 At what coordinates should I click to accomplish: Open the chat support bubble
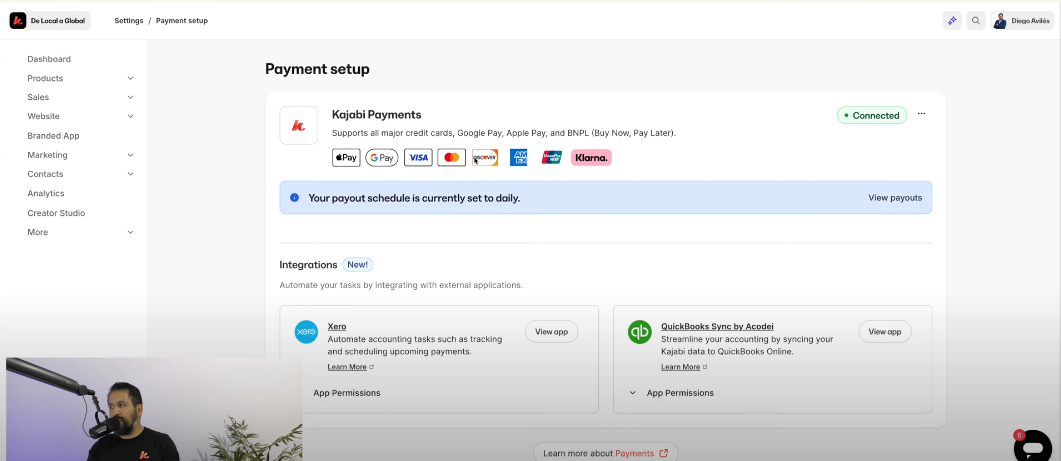pos(1033,446)
